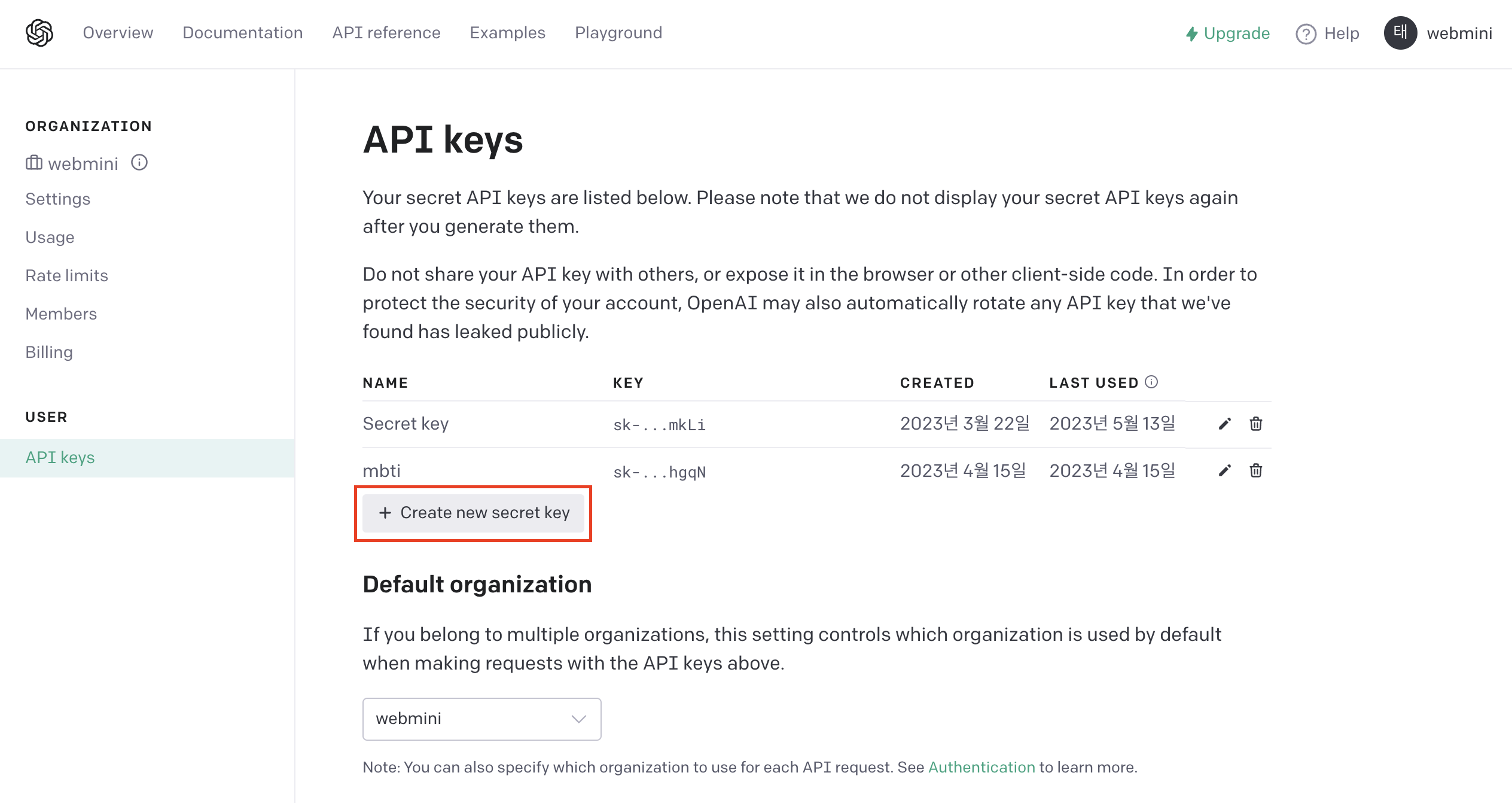Screen dimensions: 1512x803
Task: Follow the Authentication link
Action: coord(981,767)
